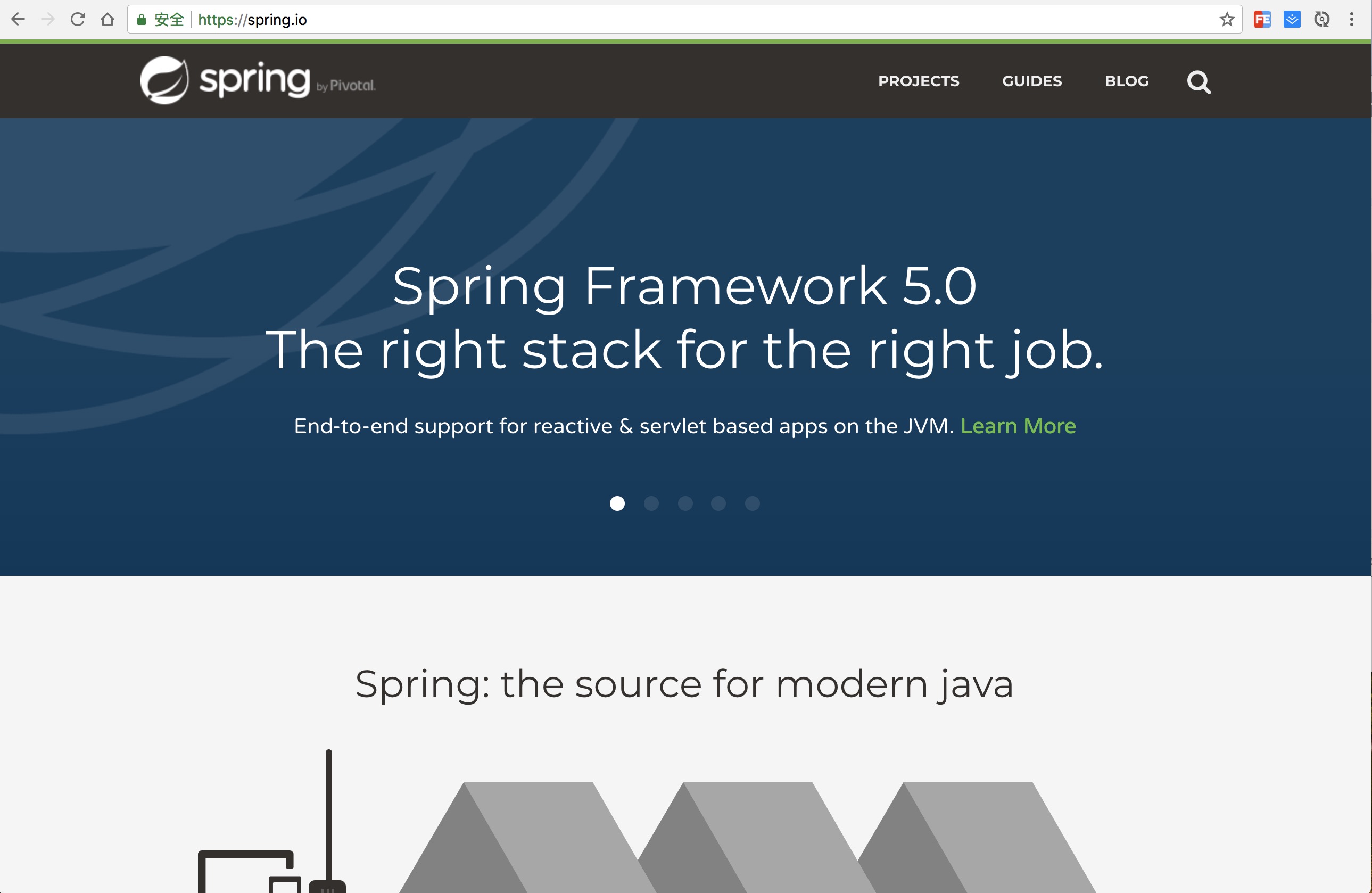Open the PROJECTS nav item

point(919,81)
